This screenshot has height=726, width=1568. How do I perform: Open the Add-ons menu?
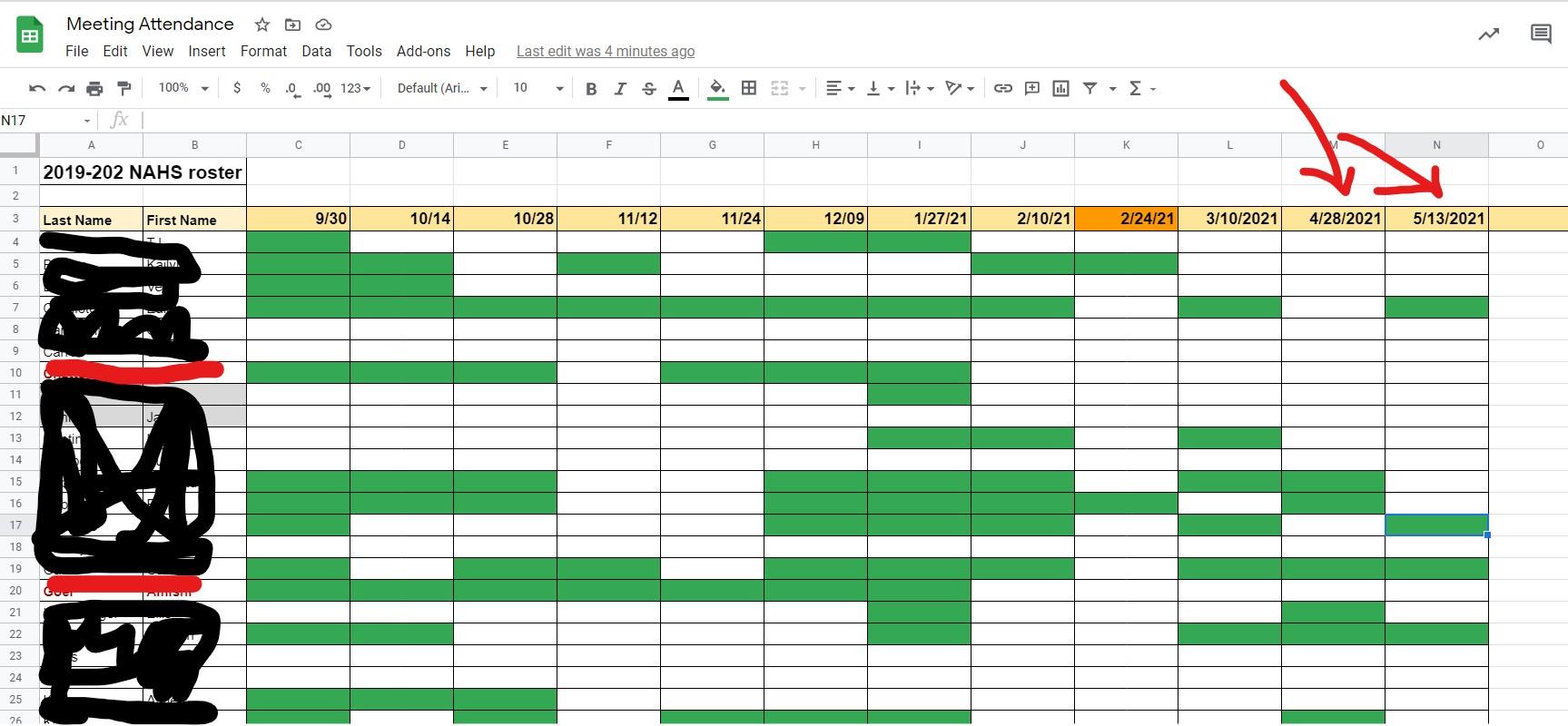pos(423,51)
